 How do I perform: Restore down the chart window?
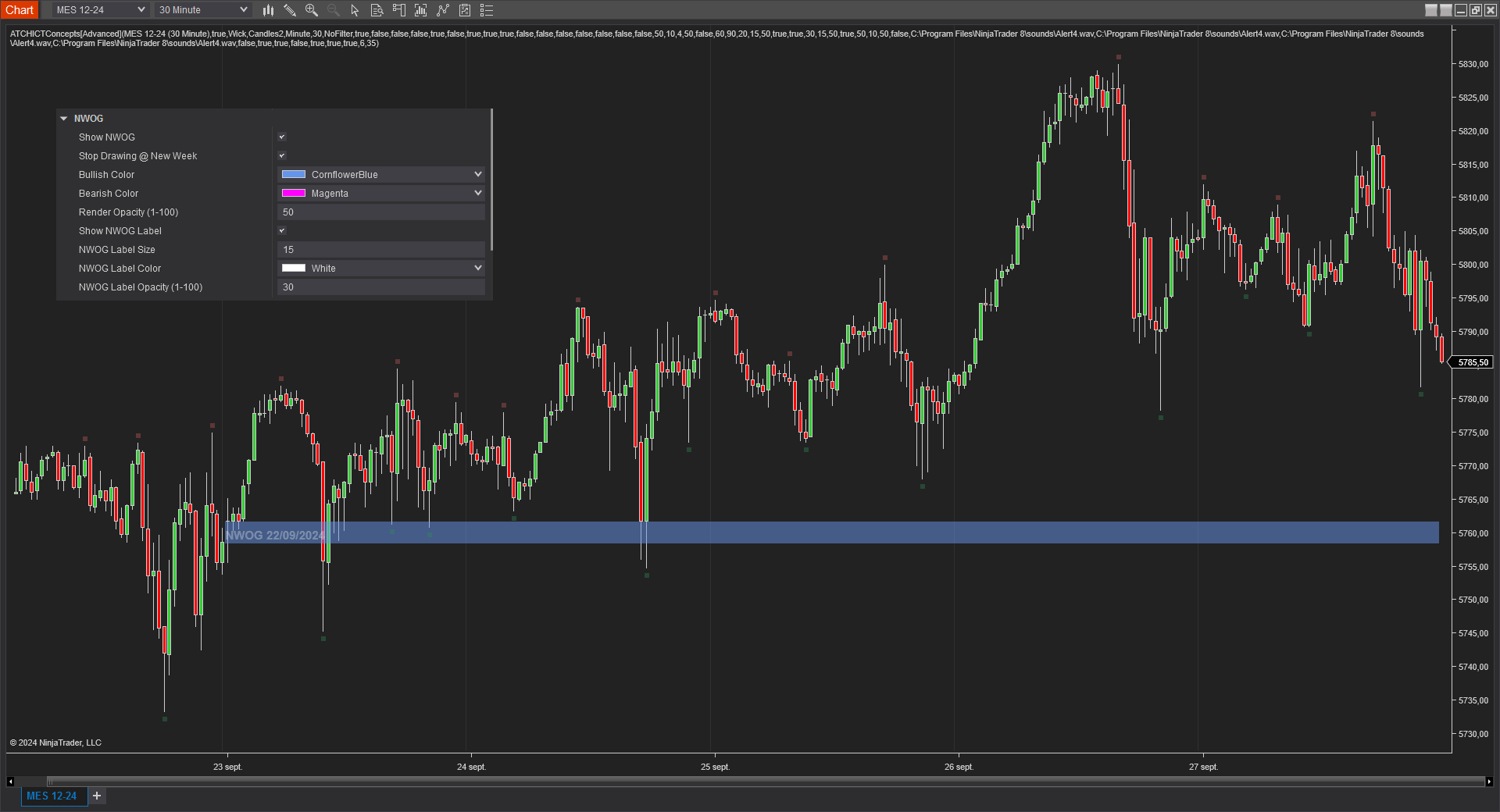(1476, 10)
